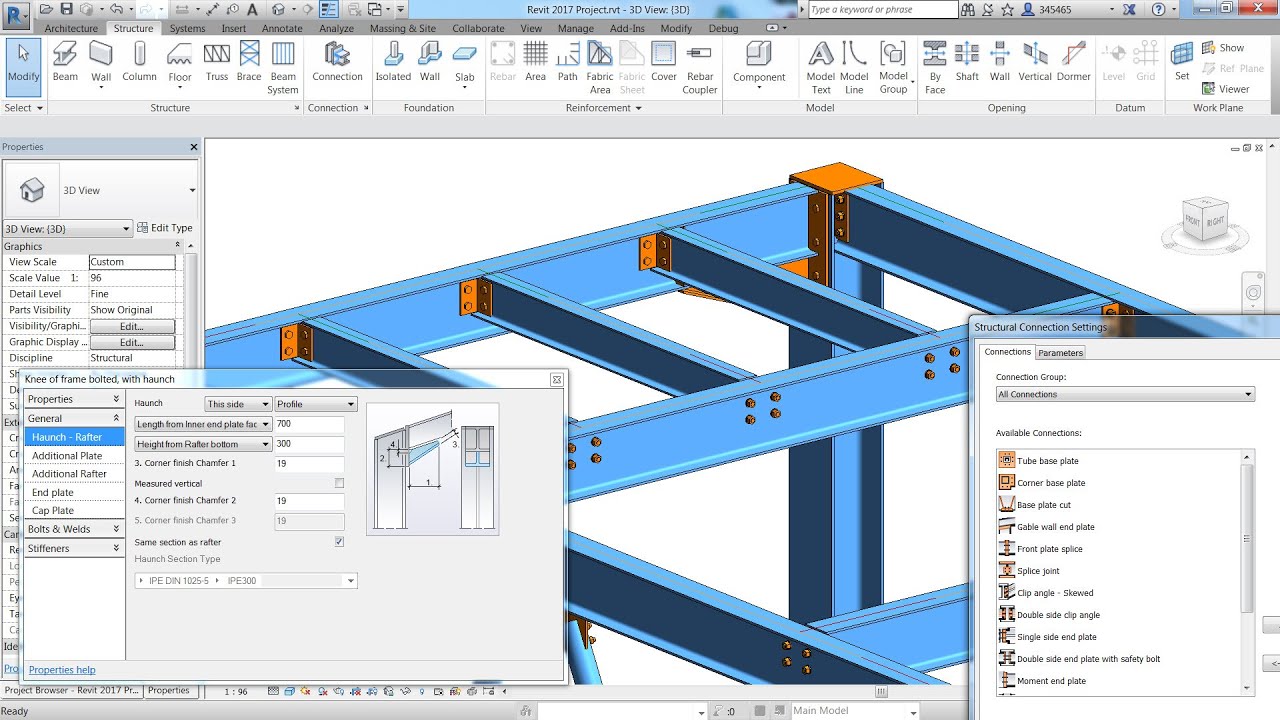The height and width of the screenshot is (720, 1280).
Task: Open the Haunch This side dropdown
Action: tap(238, 404)
